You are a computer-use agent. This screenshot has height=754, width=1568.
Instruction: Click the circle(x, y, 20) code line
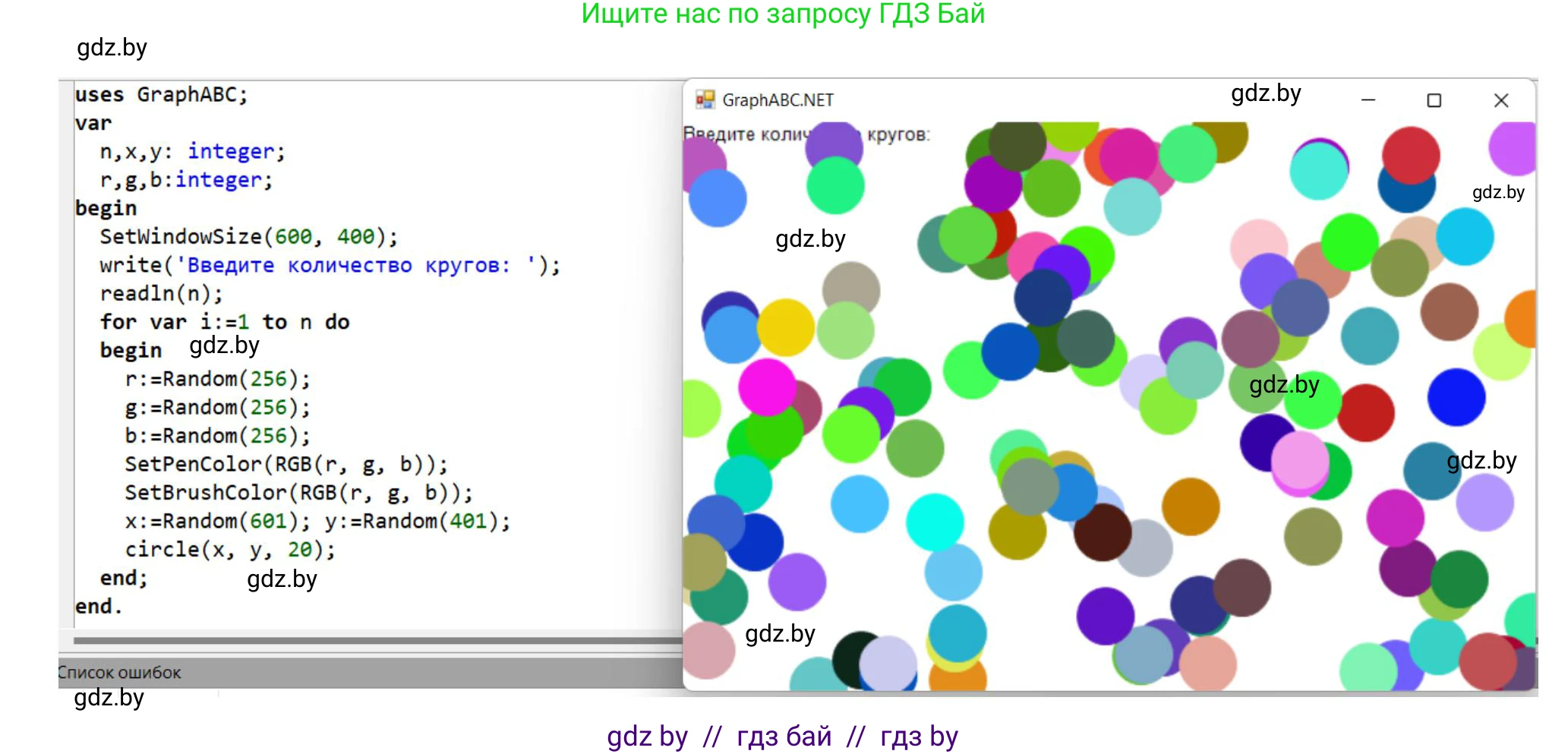click(229, 550)
